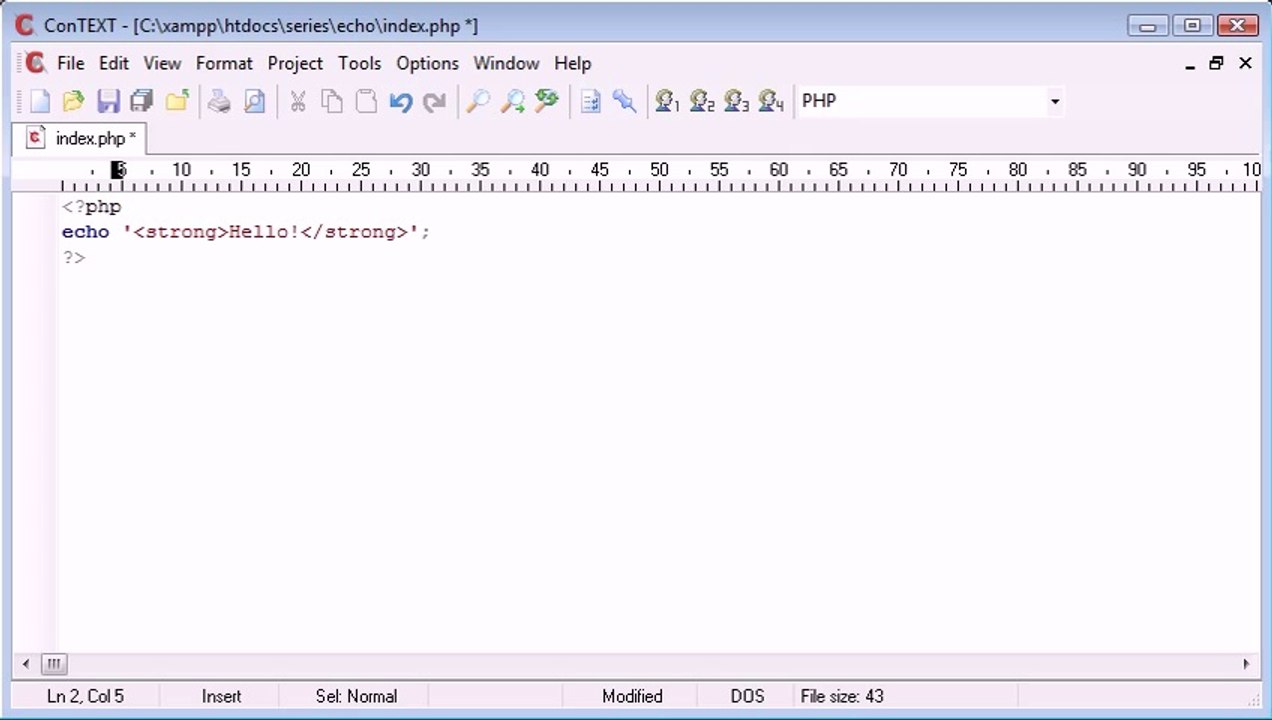
Task: Open Print Preview from the toolbar
Action: point(254,101)
